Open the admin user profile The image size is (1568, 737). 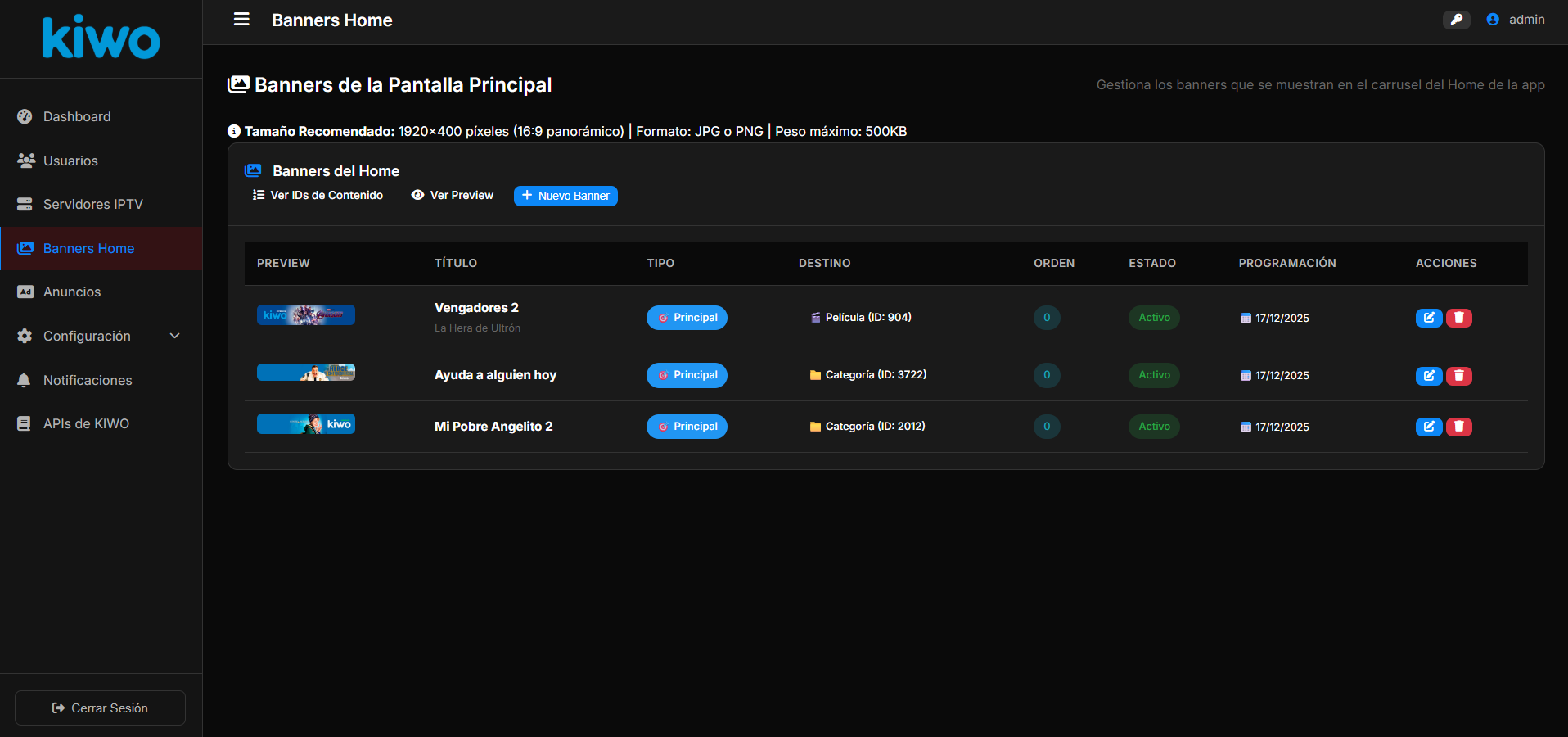coord(1516,20)
